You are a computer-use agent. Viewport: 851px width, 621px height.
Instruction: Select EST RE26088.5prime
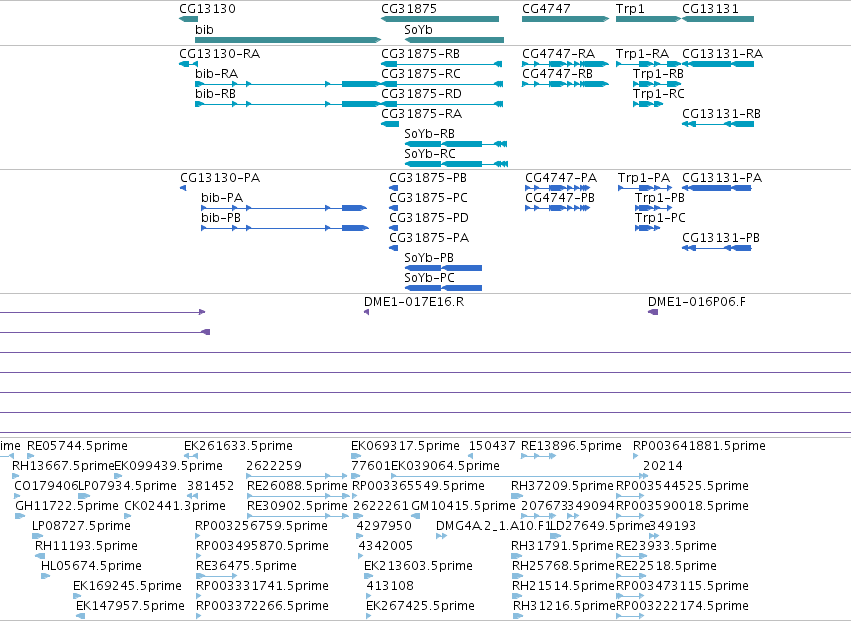click(x=297, y=486)
